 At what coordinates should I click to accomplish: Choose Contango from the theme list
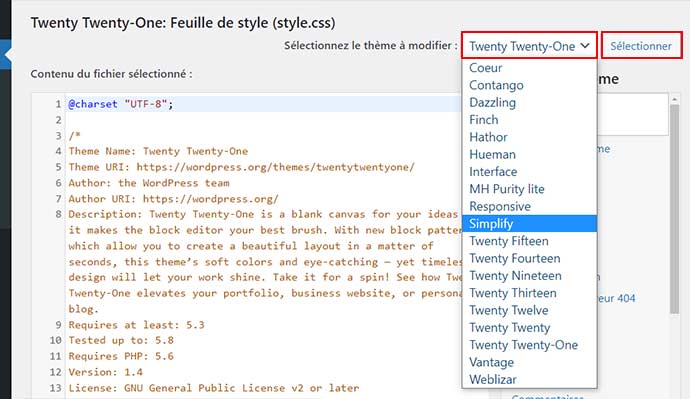[529, 85]
